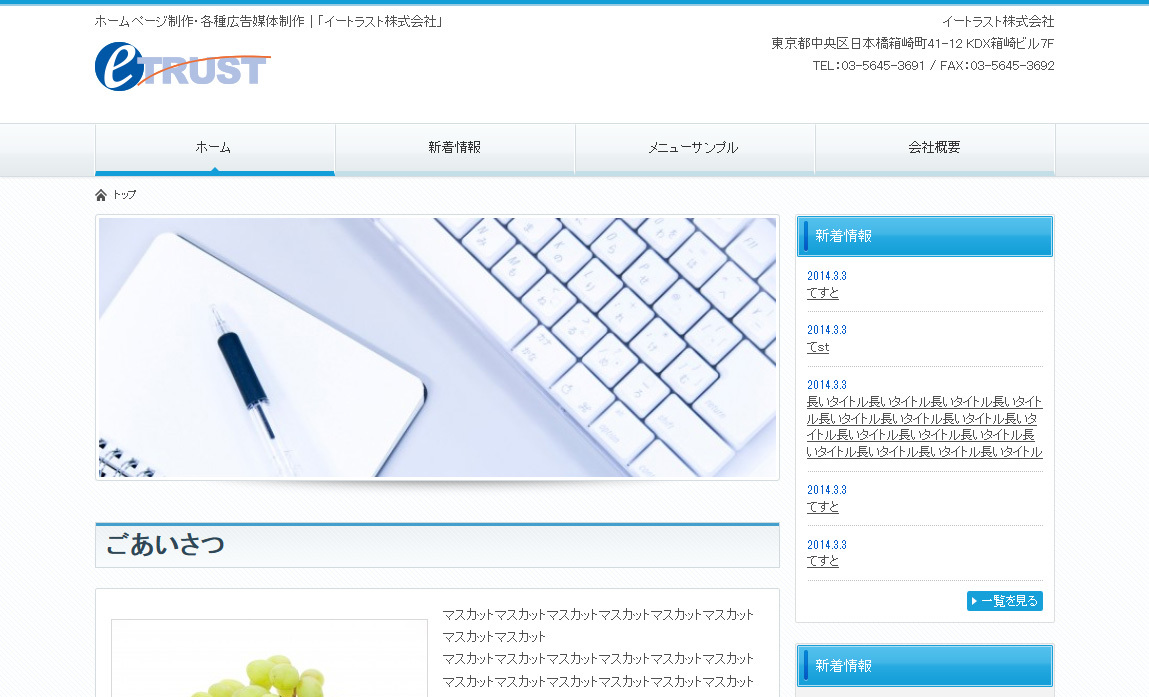
Task: Click the イートラスト株式会社 company name at top right
Action: point(998,21)
